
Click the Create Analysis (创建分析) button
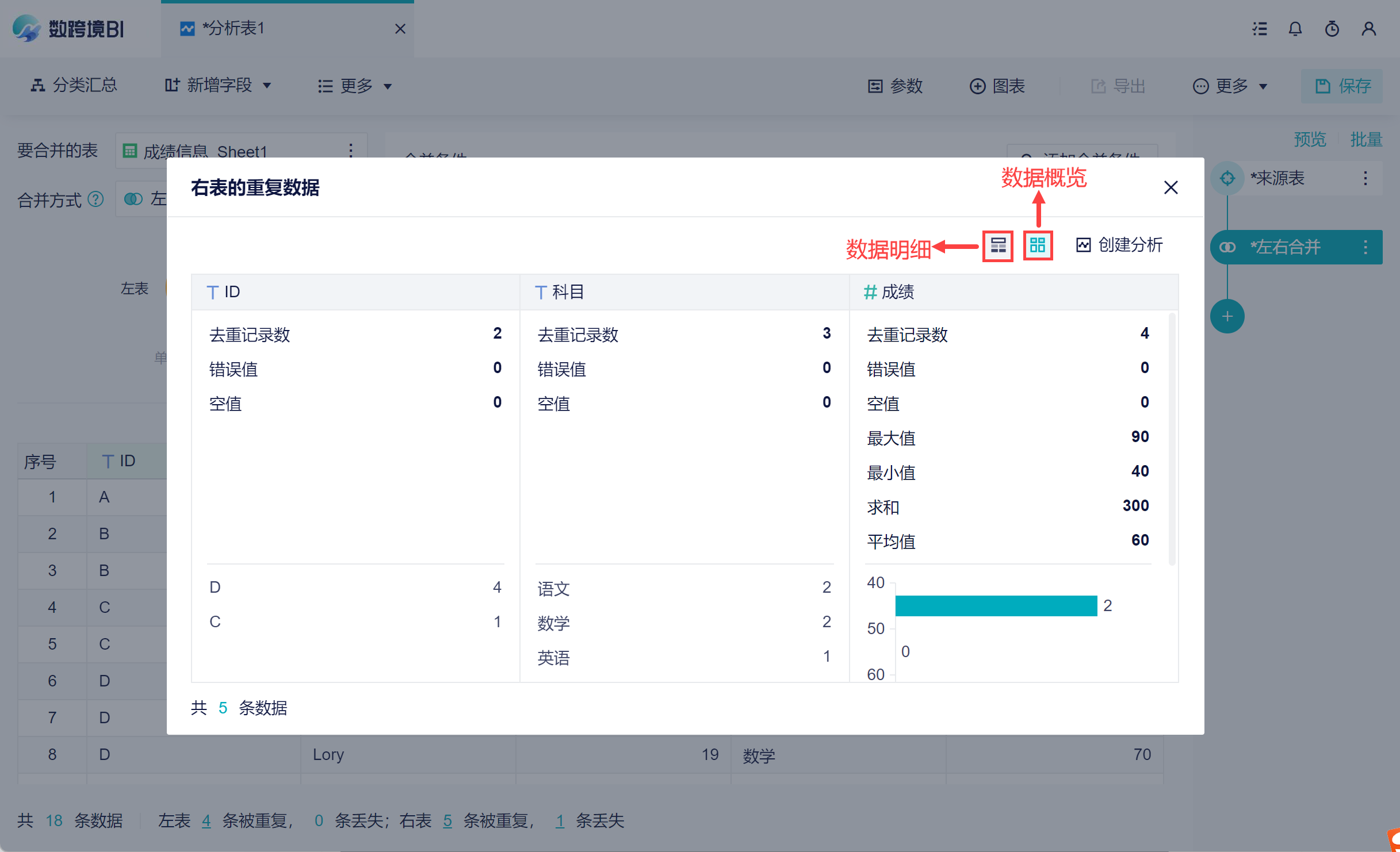click(1119, 245)
